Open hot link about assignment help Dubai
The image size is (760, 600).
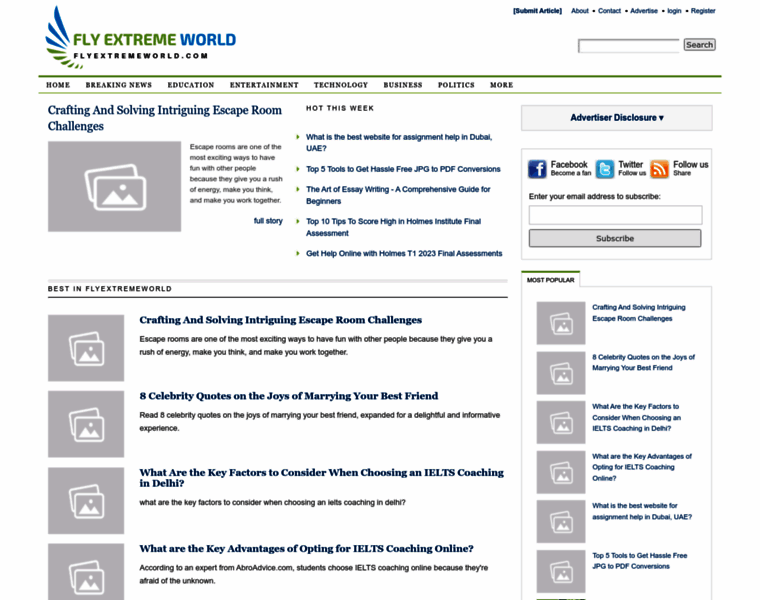(399, 142)
